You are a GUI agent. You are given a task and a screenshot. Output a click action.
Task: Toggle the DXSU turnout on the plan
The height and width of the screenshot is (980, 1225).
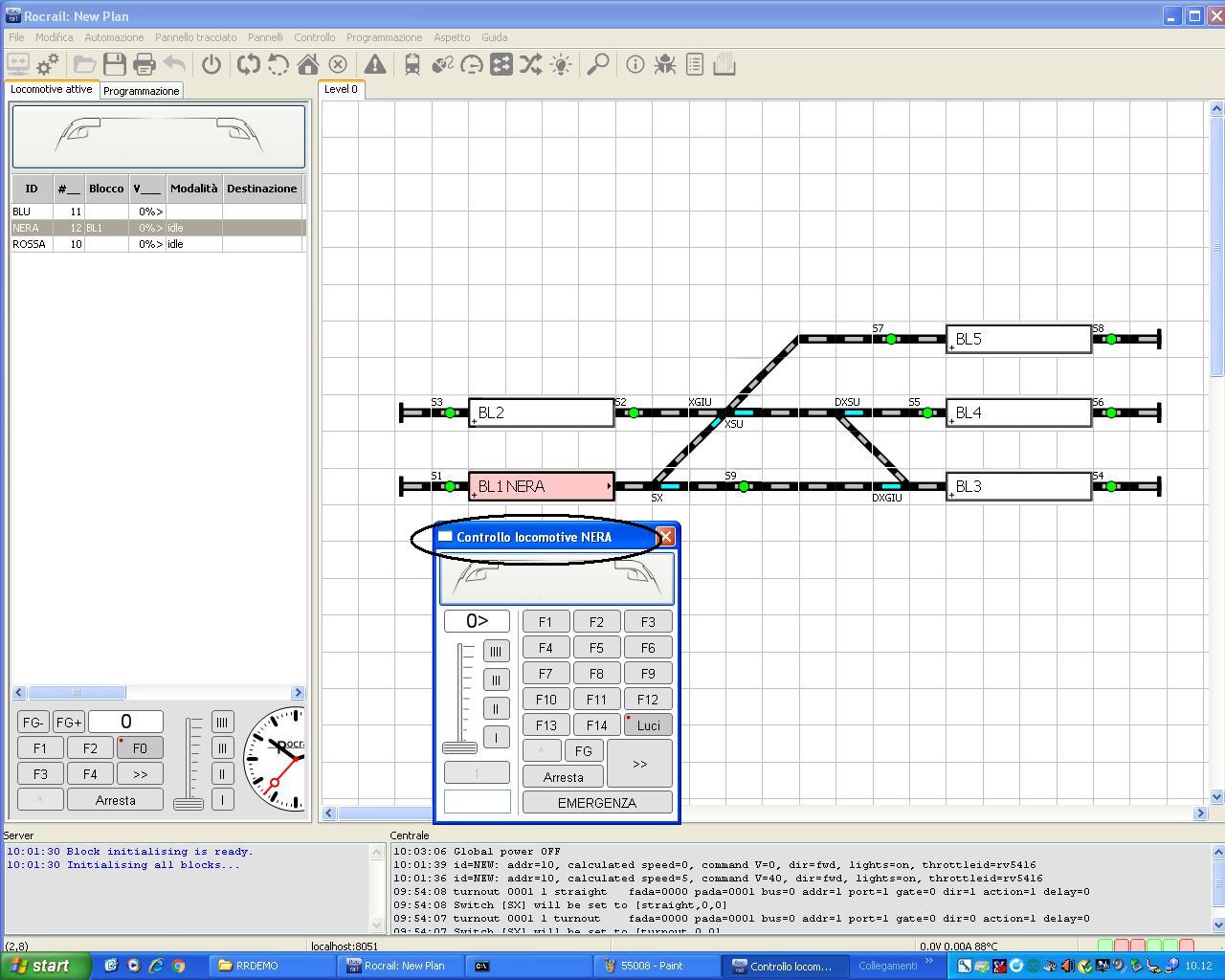pos(854,412)
